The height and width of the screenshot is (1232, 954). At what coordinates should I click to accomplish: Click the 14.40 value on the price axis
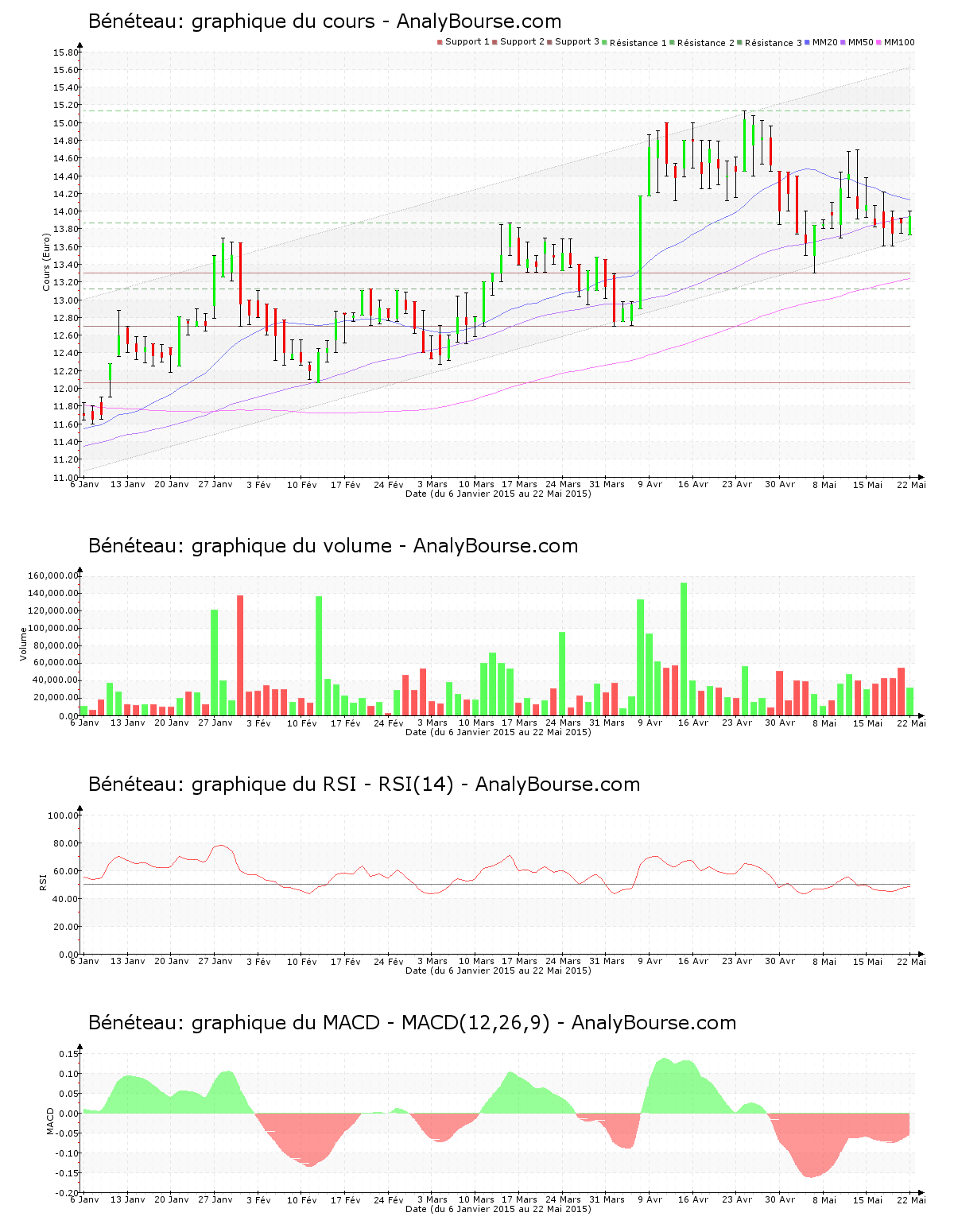66,176
